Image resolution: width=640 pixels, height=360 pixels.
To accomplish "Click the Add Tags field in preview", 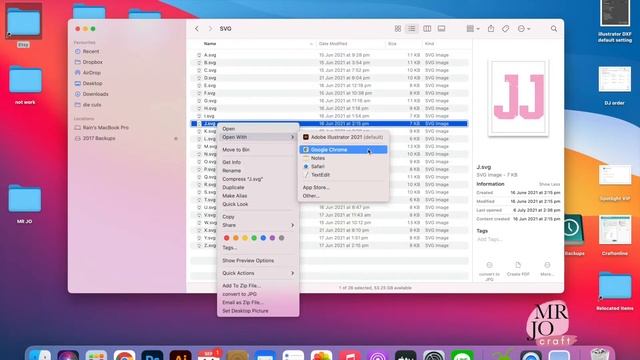I will tap(490, 239).
